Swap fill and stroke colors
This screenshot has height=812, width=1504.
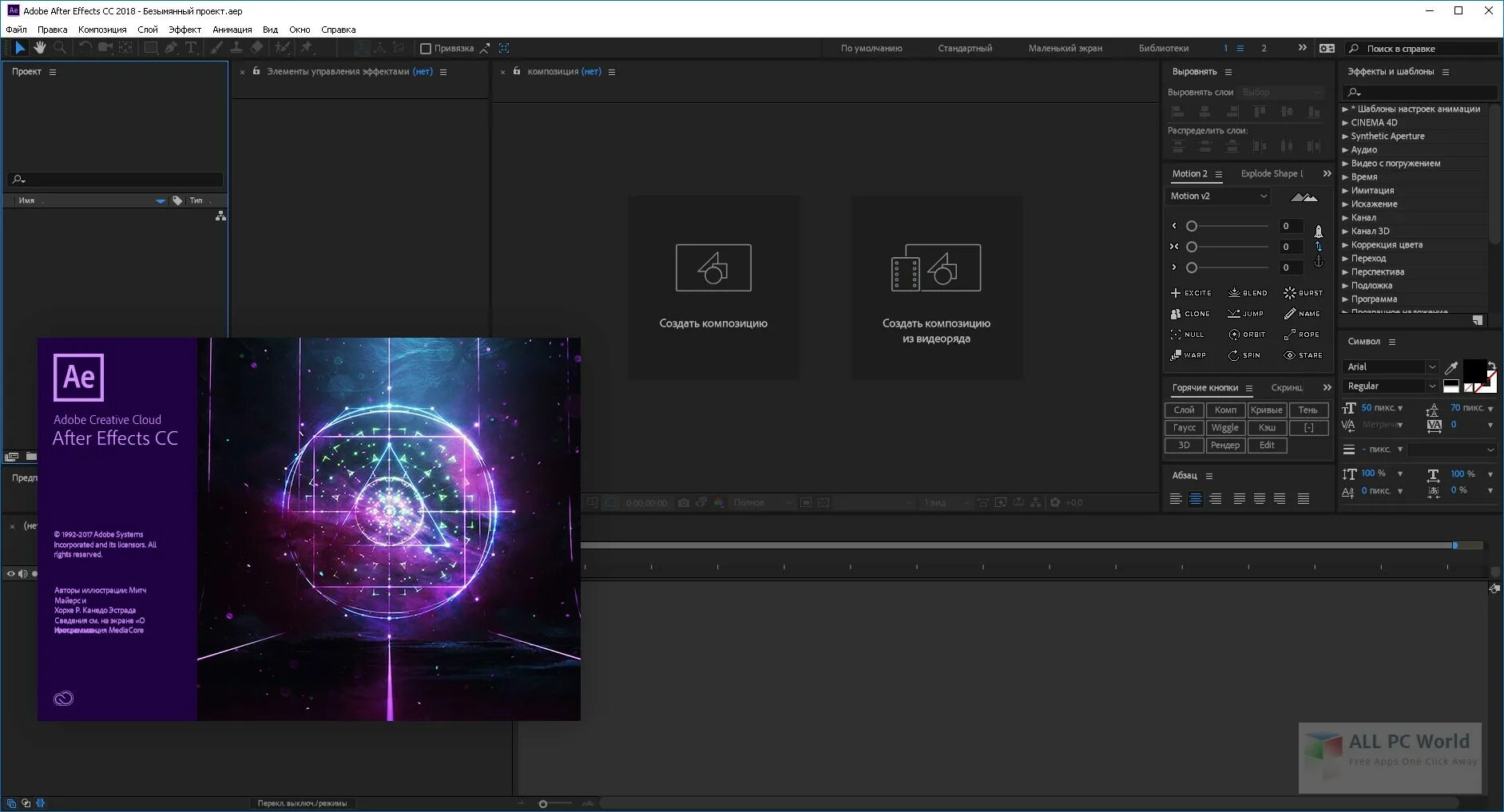1491,366
